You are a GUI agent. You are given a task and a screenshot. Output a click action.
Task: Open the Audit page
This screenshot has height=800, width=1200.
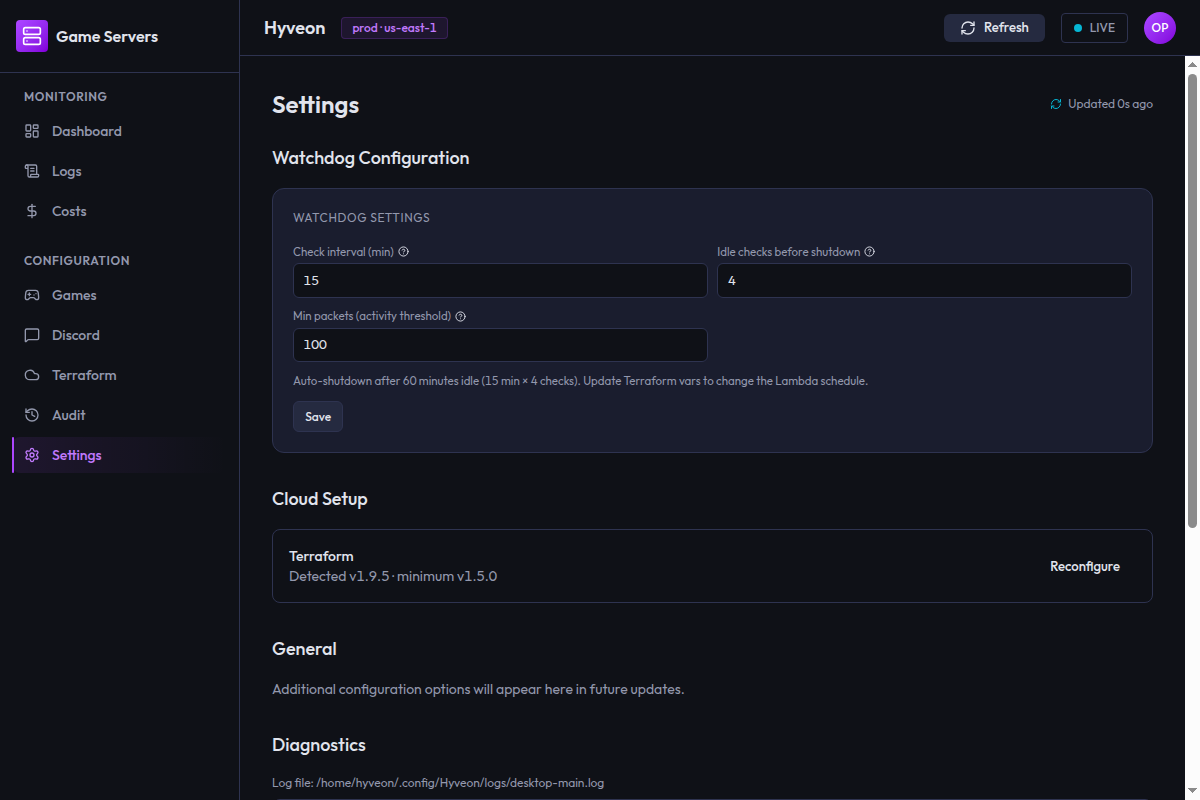pos(120,415)
